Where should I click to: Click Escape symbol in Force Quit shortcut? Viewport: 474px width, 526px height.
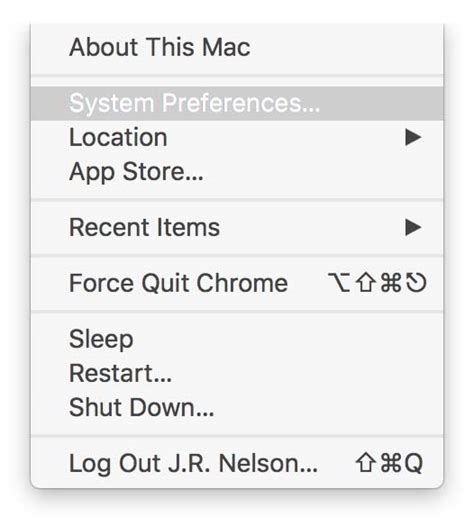tap(416, 282)
